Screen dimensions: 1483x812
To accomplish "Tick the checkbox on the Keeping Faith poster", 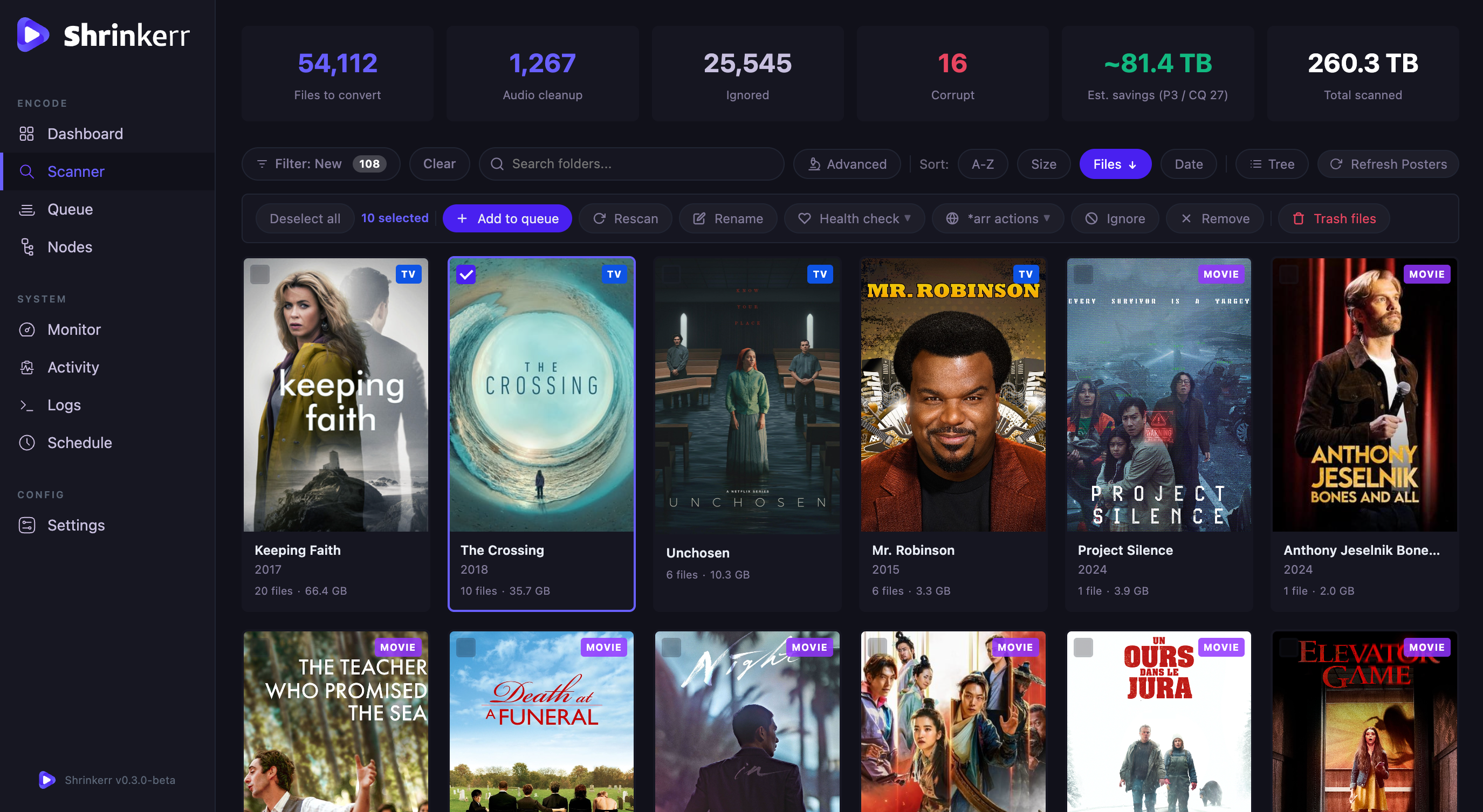I will [260, 274].
